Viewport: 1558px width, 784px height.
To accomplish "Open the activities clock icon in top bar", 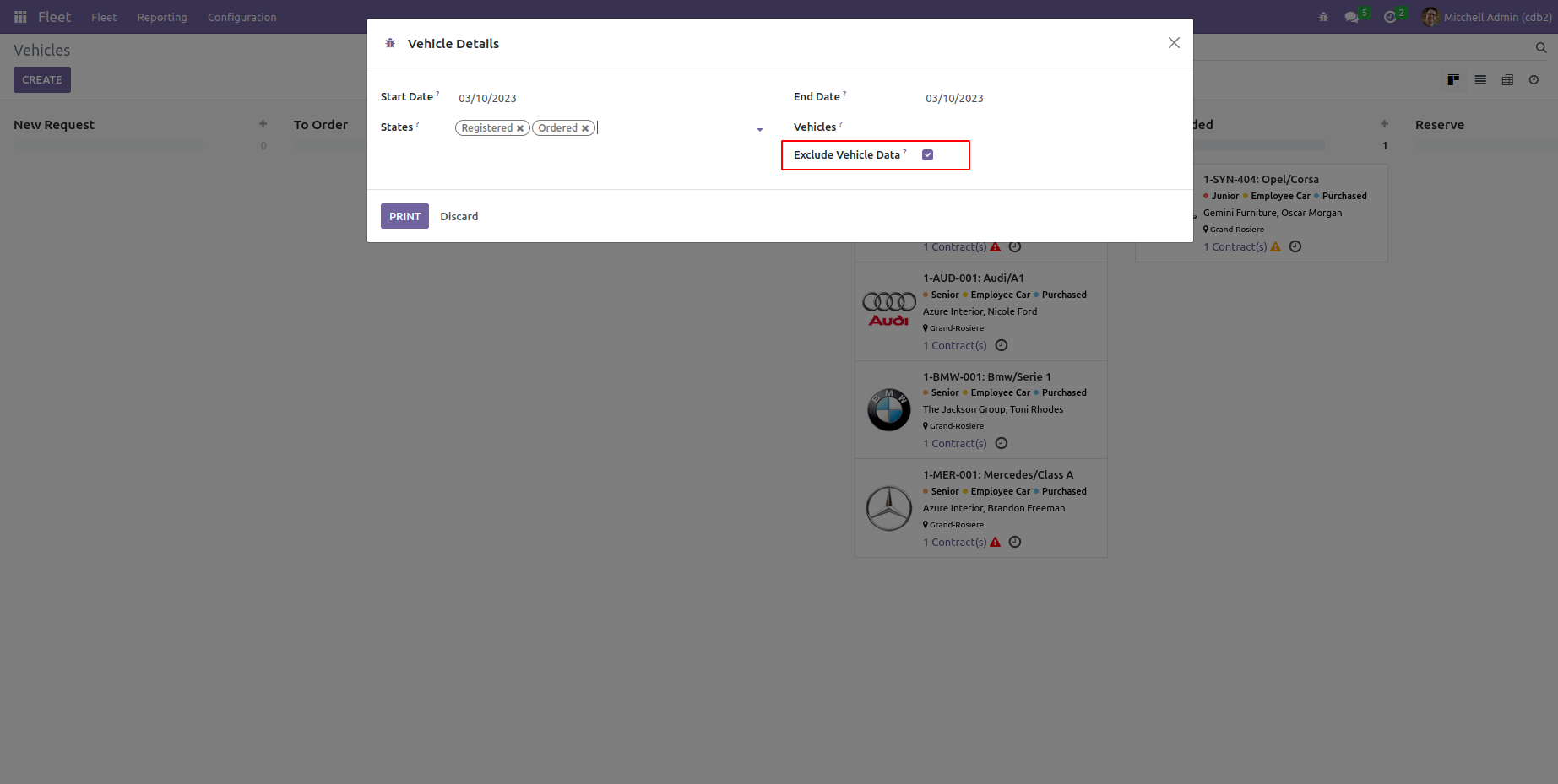I will (x=1390, y=17).
